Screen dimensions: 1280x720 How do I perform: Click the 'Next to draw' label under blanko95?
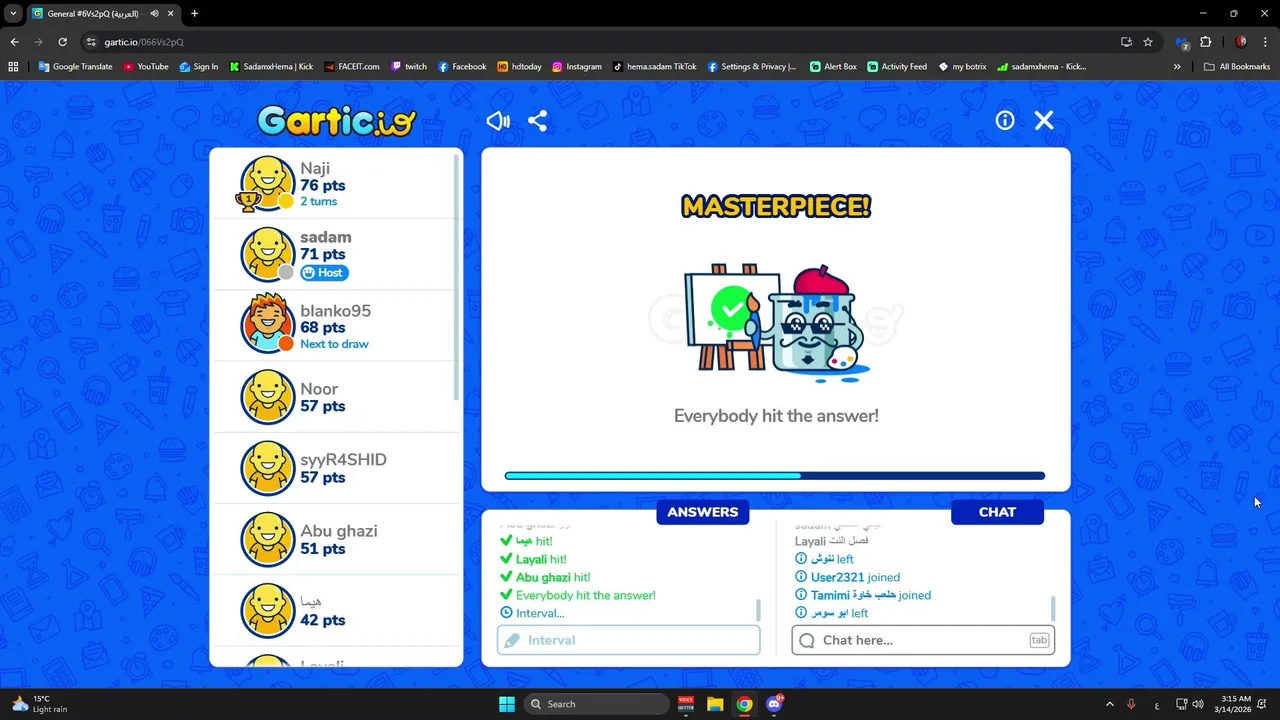334,344
